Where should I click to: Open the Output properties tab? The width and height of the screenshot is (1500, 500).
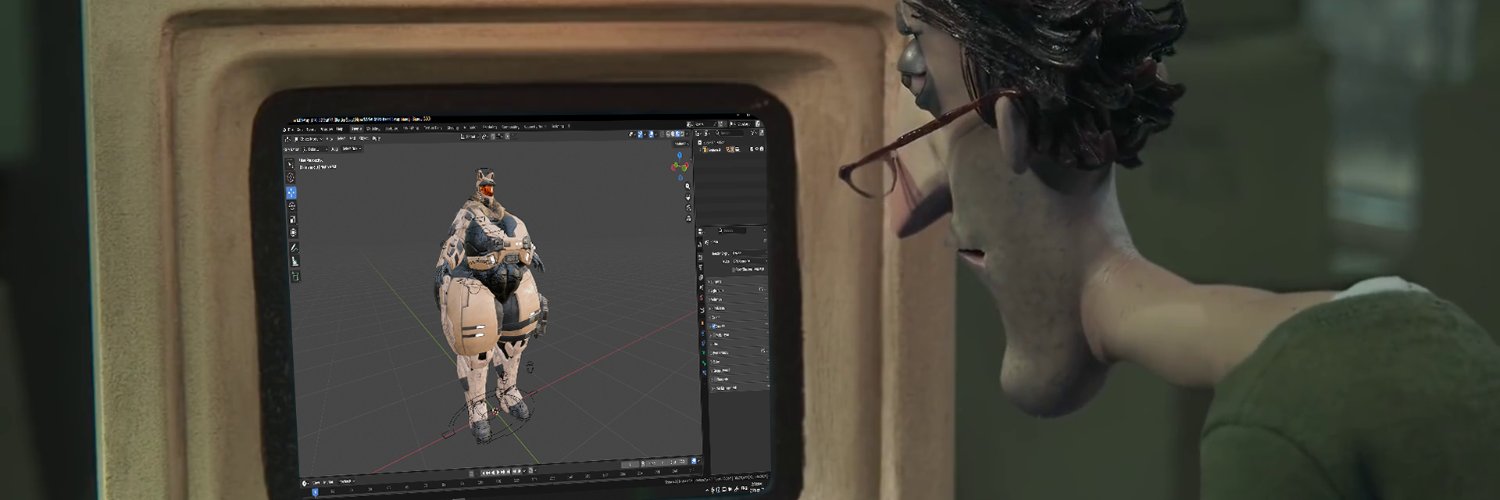tap(701, 267)
